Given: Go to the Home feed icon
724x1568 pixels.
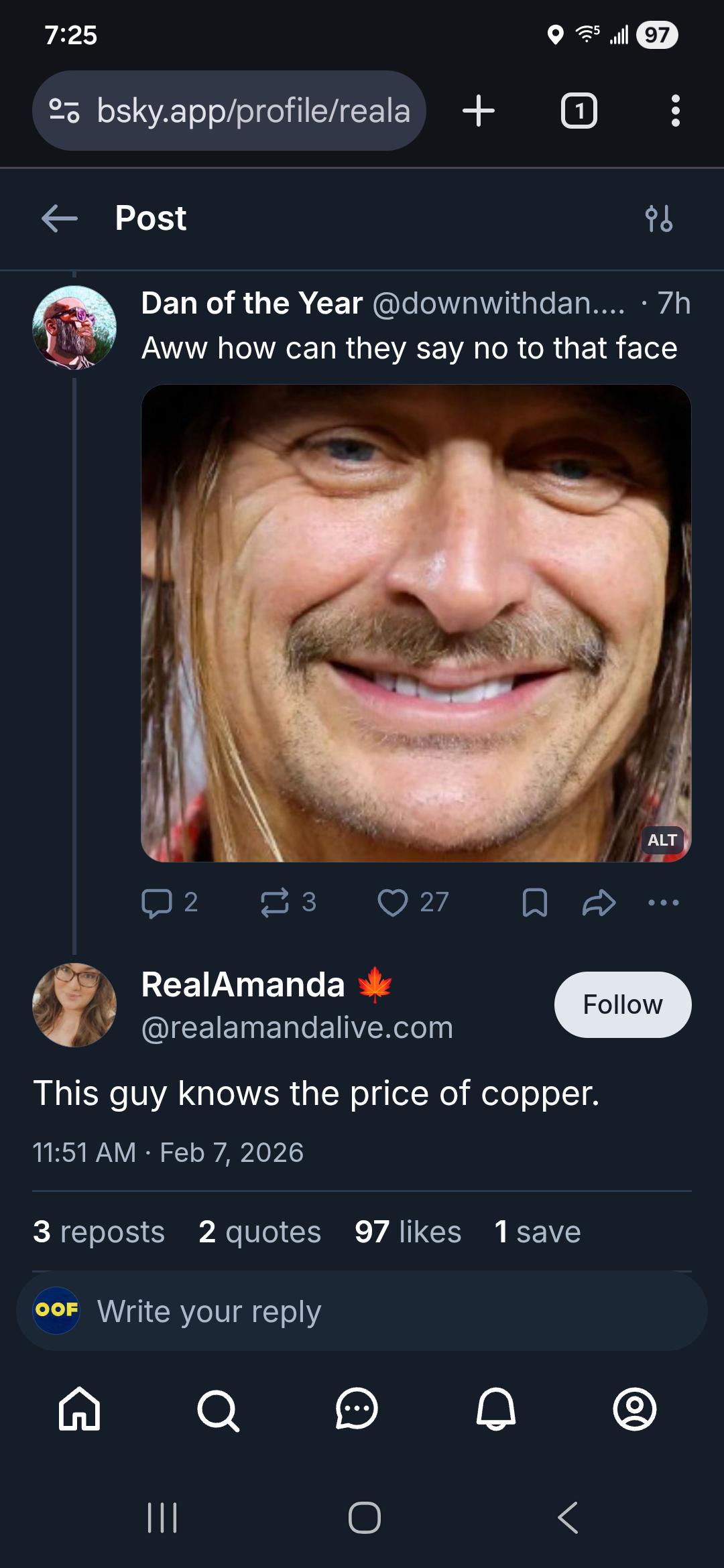Looking at the screenshot, I should pos(80,1412).
